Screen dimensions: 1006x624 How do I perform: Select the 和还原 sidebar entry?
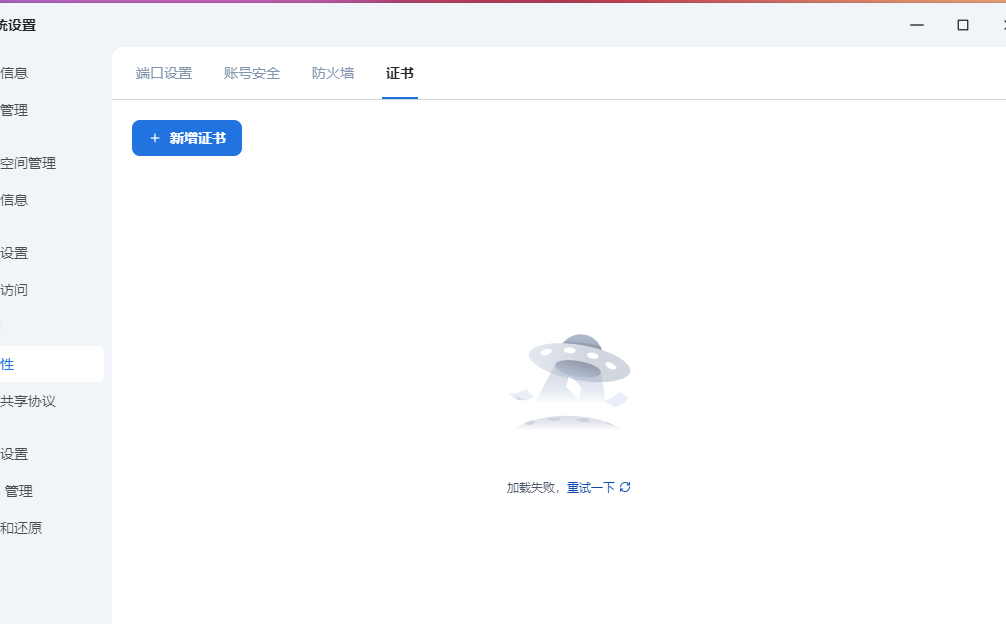coord(24,527)
